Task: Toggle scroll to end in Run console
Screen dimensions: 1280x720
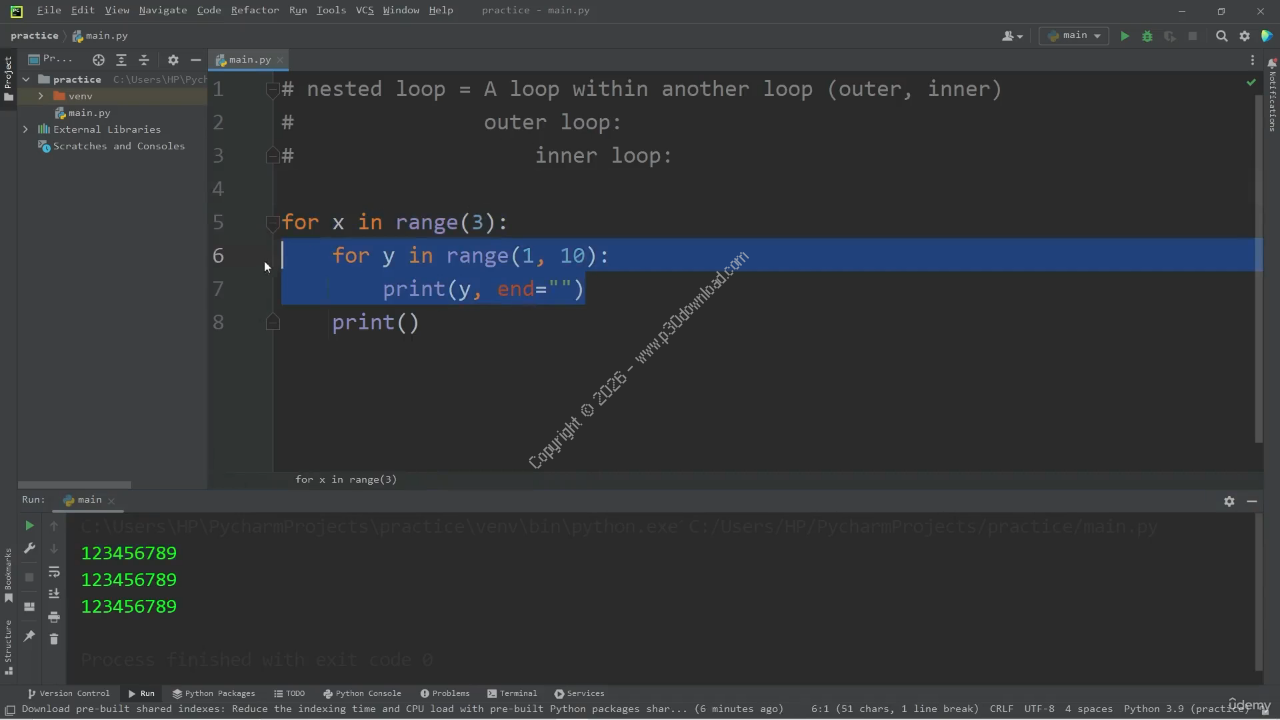Action: [x=54, y=594]
